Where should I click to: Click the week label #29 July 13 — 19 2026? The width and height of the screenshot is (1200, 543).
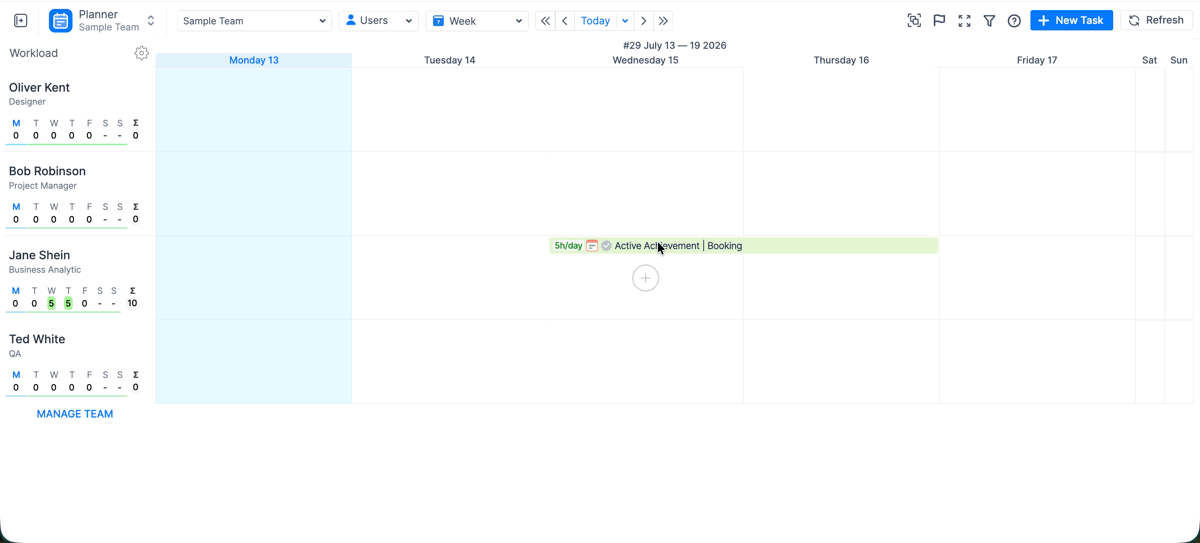click(x=674, y=45)
